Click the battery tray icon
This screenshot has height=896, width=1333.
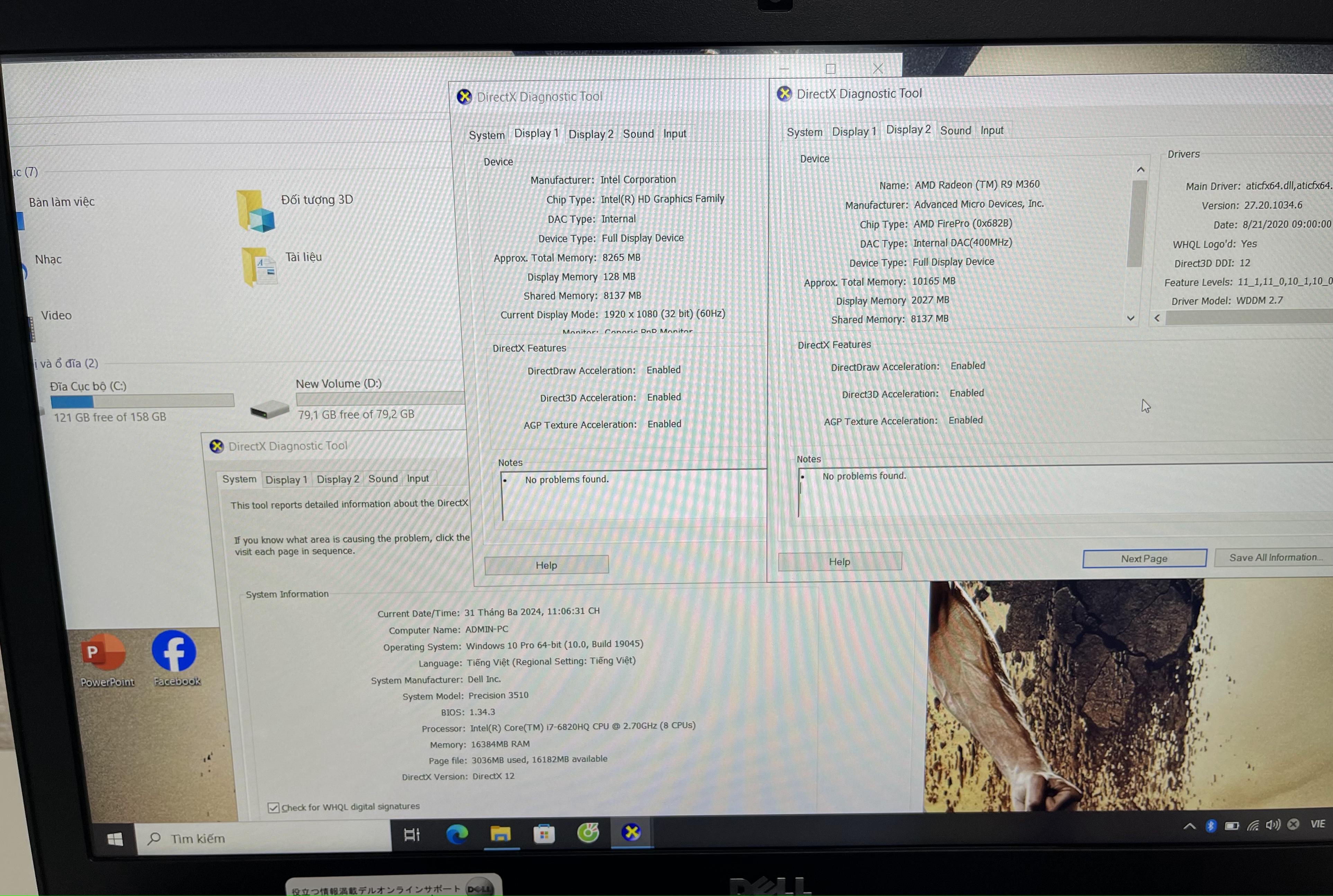click(1232, 826)
